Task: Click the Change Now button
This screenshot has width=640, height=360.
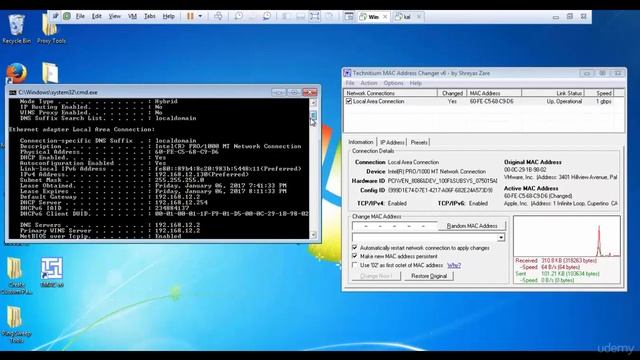Action: pos(376,276)
